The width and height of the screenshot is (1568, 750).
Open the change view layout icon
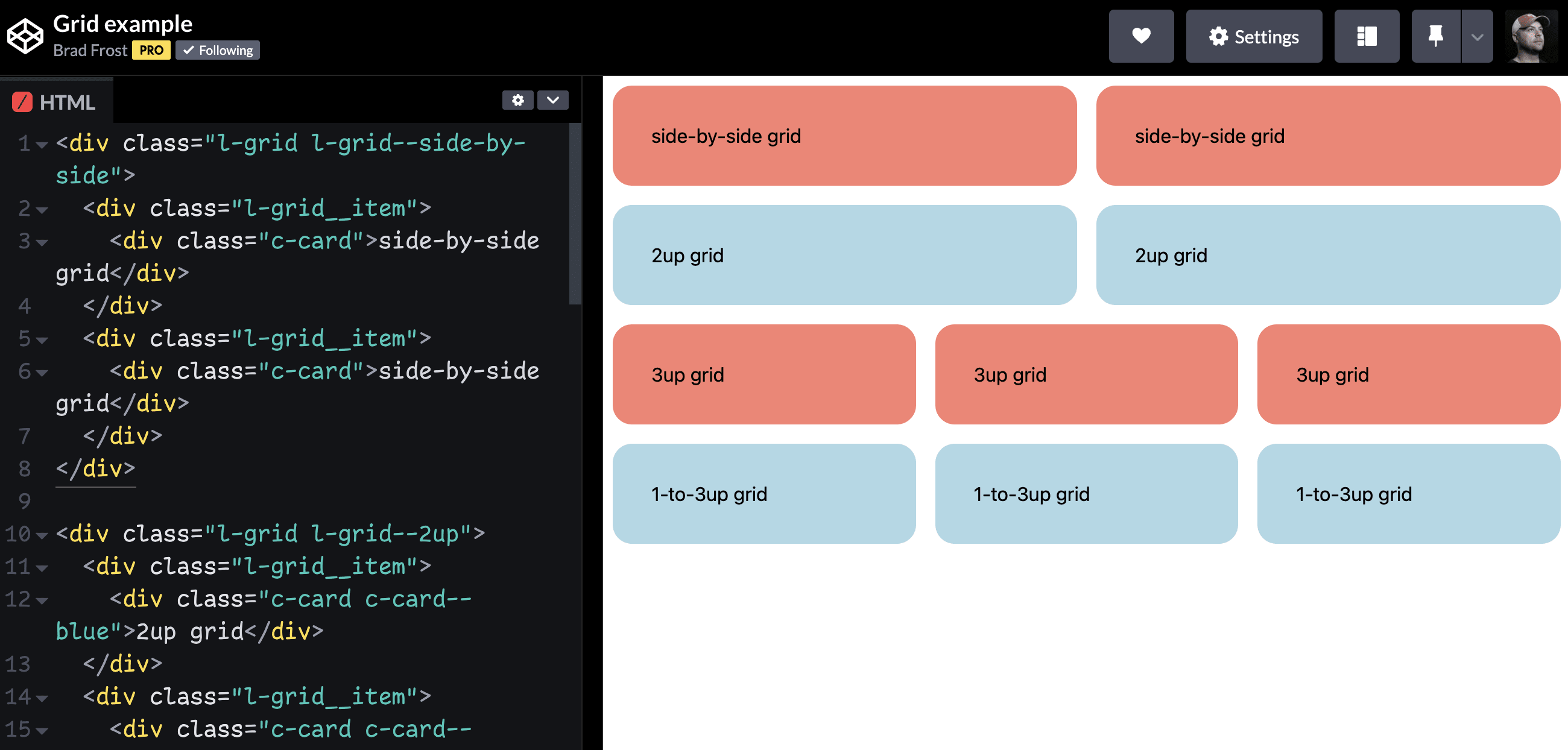(1367, 37)
